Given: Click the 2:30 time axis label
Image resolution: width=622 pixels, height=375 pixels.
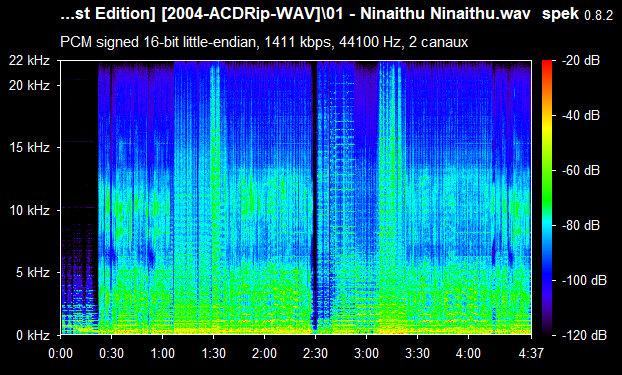Looking at the screenshot, I should pos(315,353).
